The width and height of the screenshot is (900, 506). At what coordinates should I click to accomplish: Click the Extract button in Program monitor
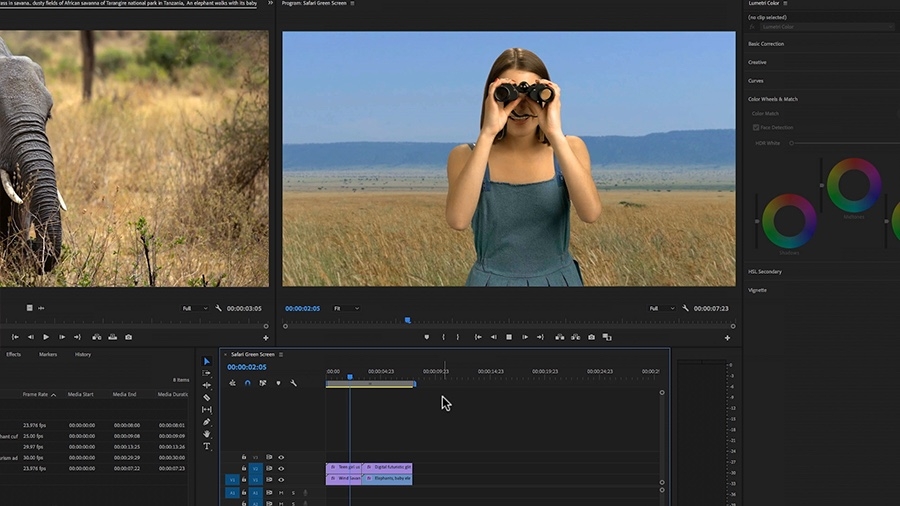coord(575,337)
